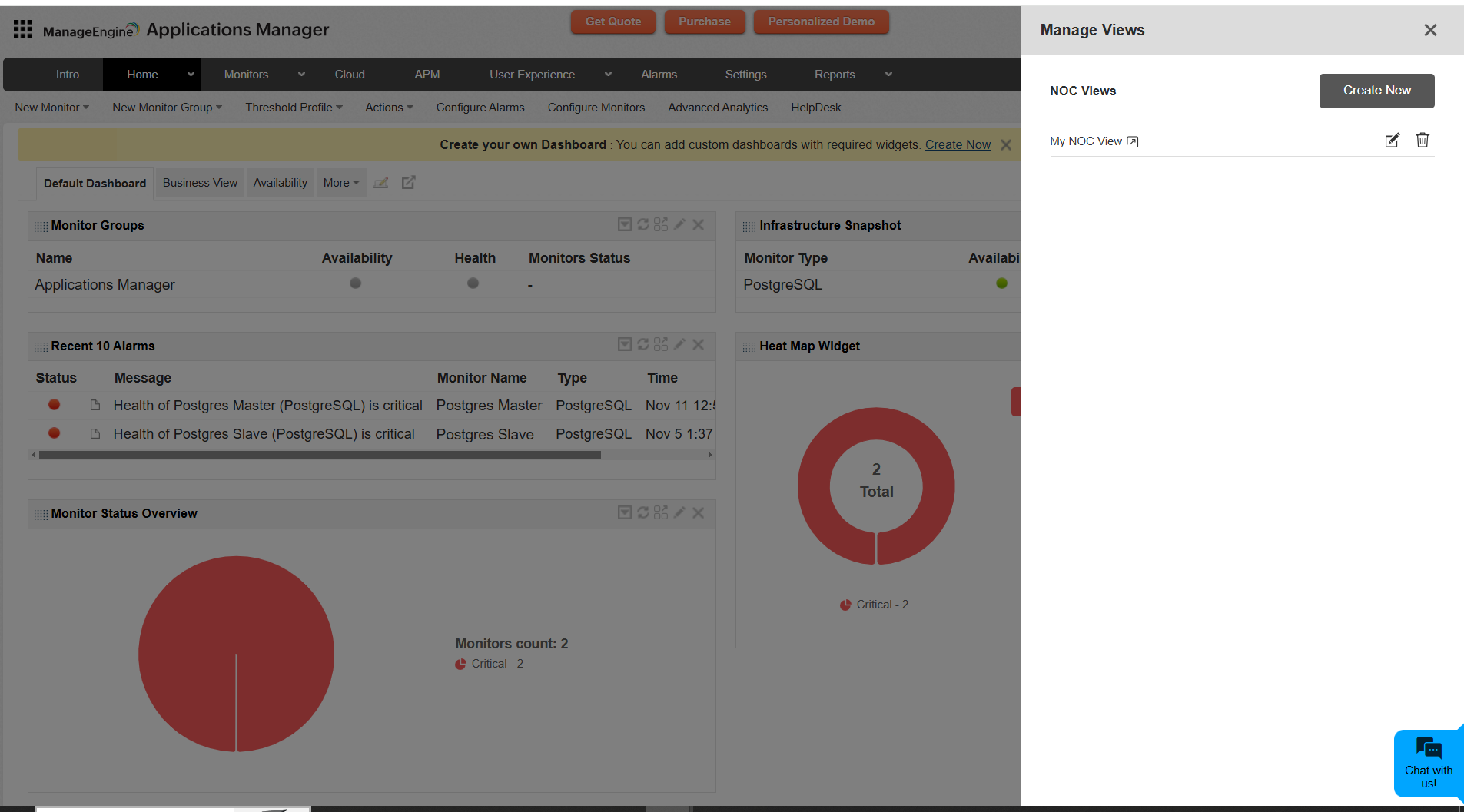Screen dimensions: 1464x812
Task: Edit My NOC View with pencil icon
Action: point(1392,141)
